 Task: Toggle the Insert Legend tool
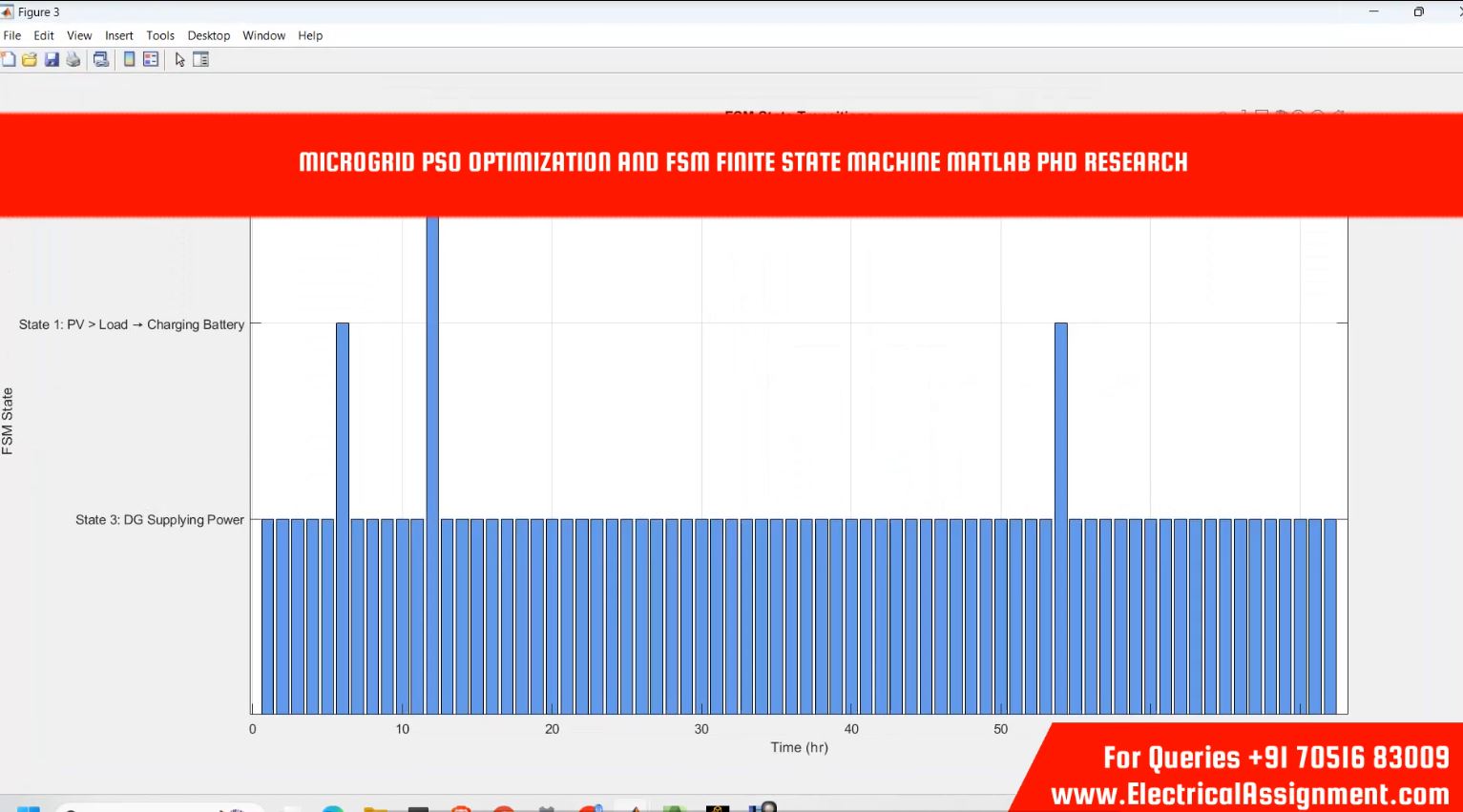151,59
